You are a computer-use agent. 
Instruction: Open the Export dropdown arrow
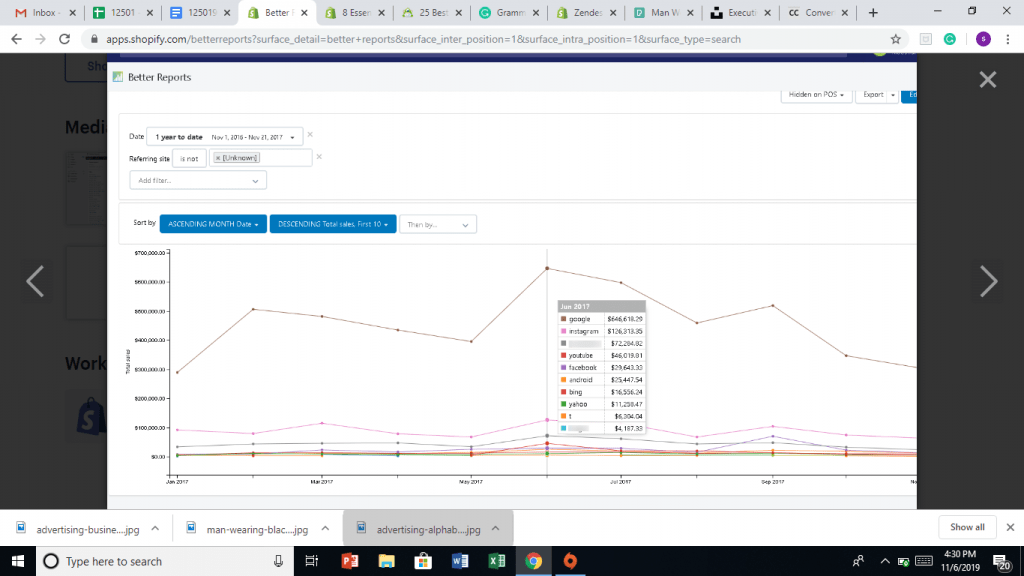click(893, 95)
